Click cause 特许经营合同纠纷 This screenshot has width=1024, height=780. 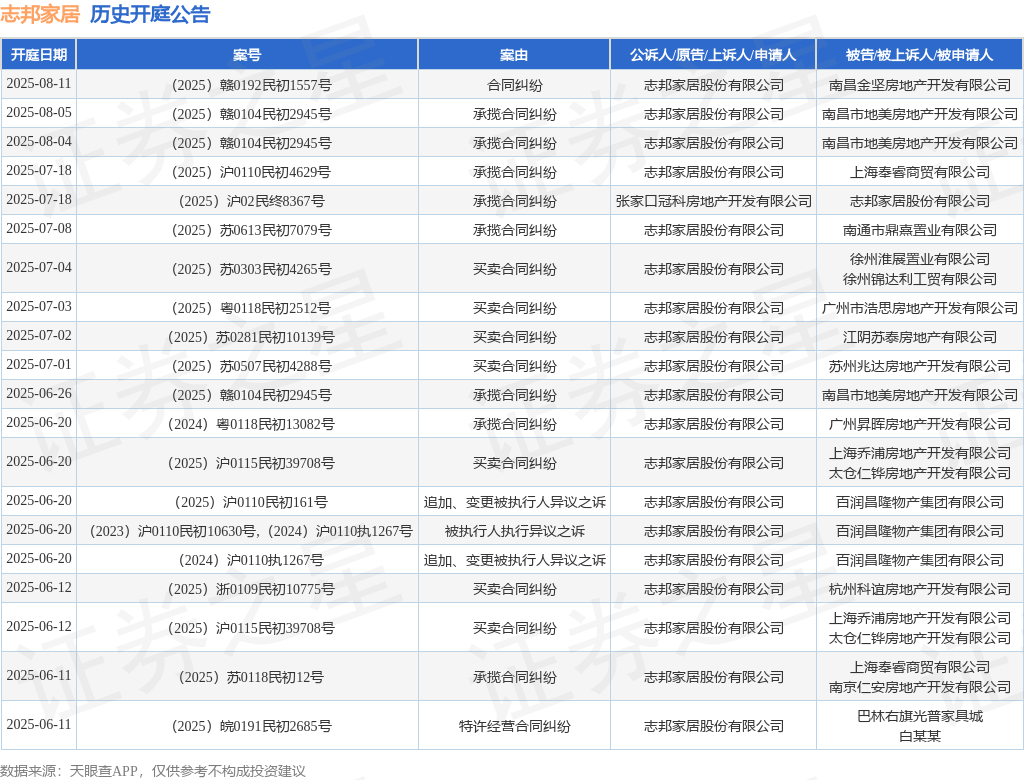coord(514,726)
